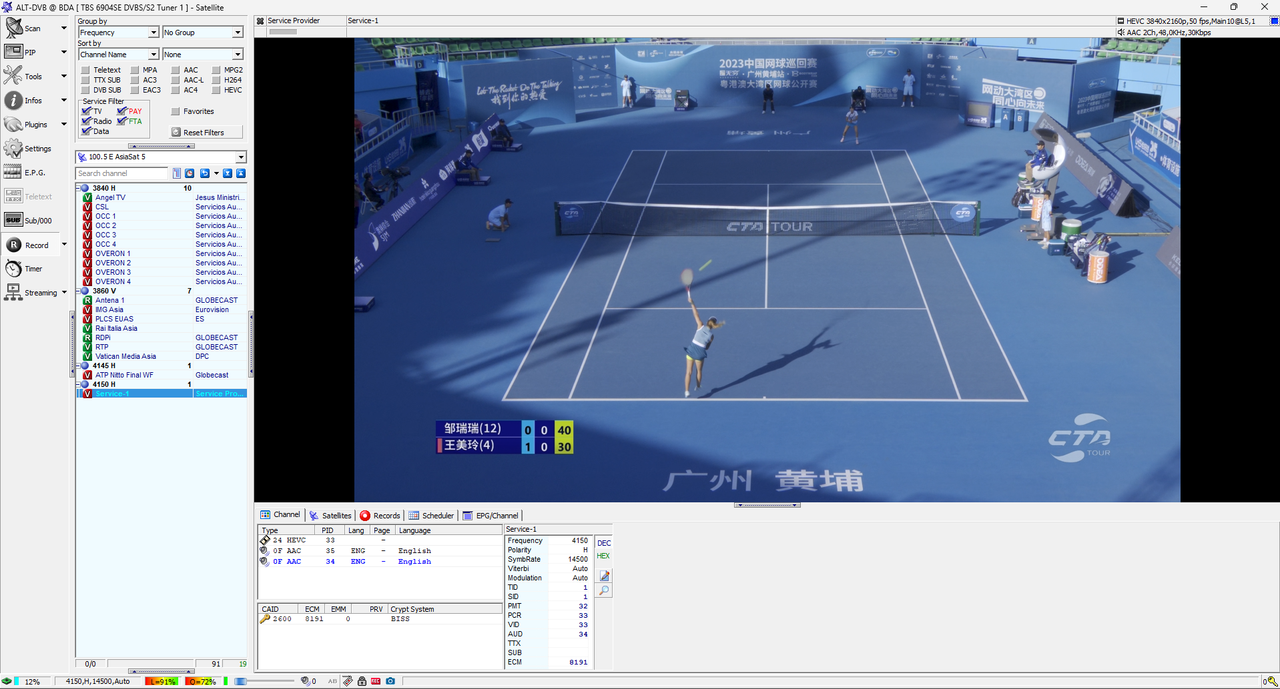Switch to the Scheduler tab
This screenshot has width=1280, height=689.
pos(431,516)
